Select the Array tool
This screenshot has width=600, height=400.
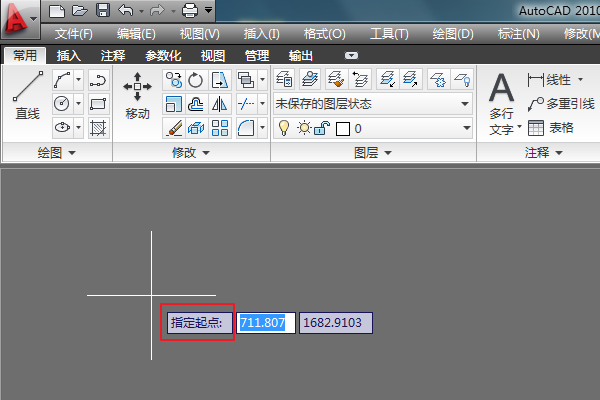tap(220, 127)
